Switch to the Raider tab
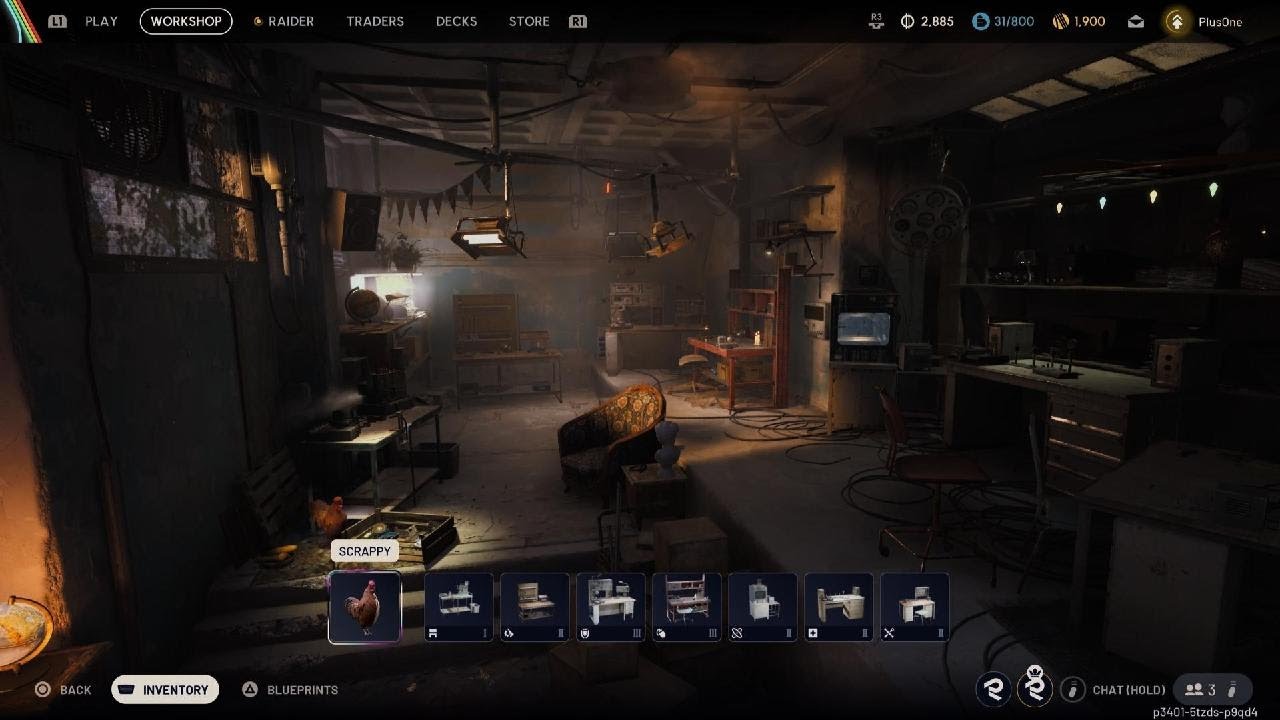 pyautogui.click(x=291, y=21)
